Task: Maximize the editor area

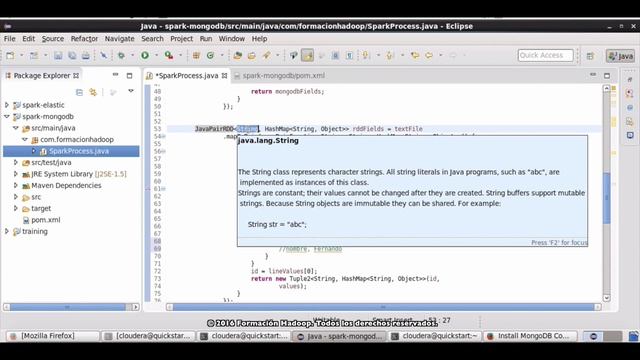Action: click(607, 76)
